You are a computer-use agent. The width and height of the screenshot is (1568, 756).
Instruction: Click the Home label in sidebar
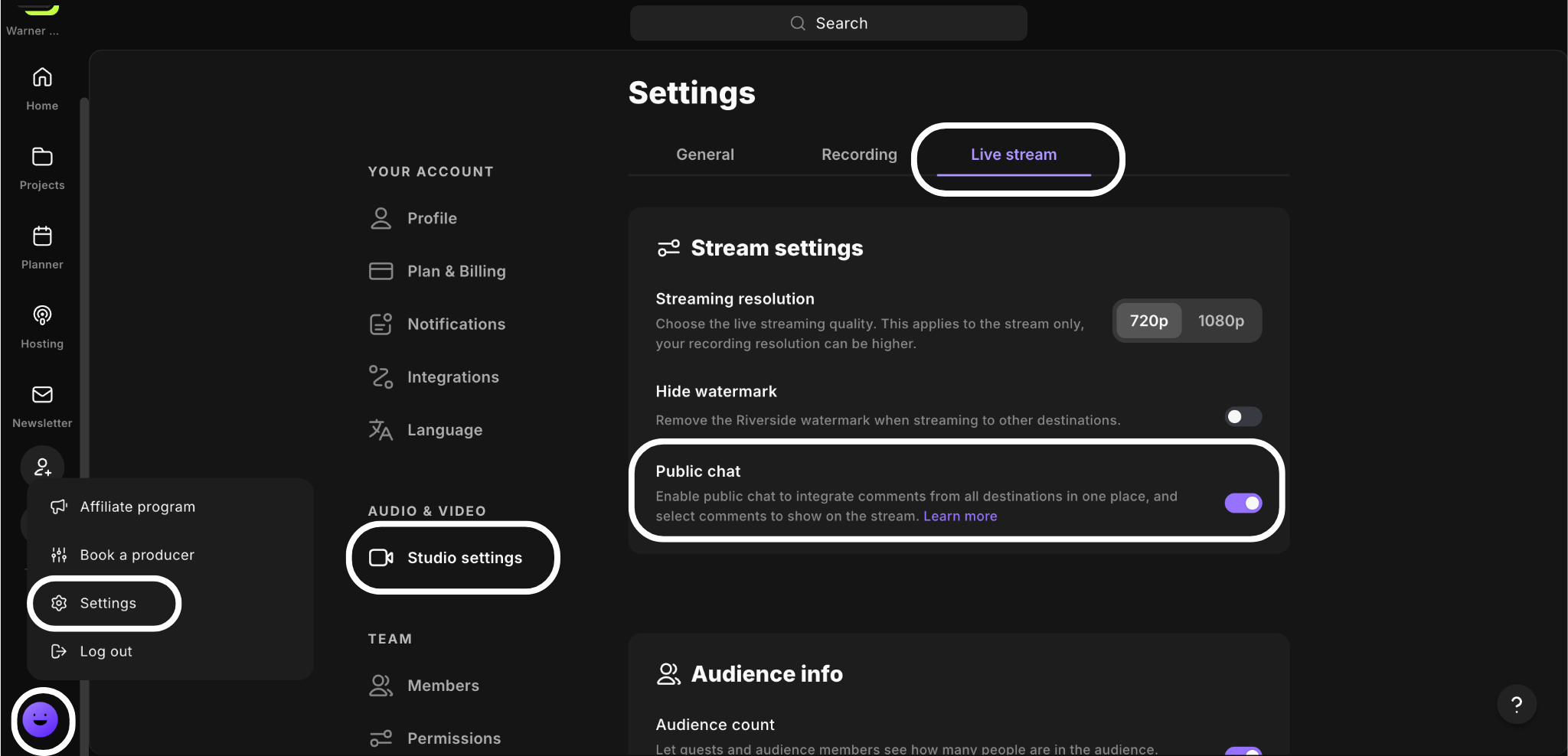point(42,106)
